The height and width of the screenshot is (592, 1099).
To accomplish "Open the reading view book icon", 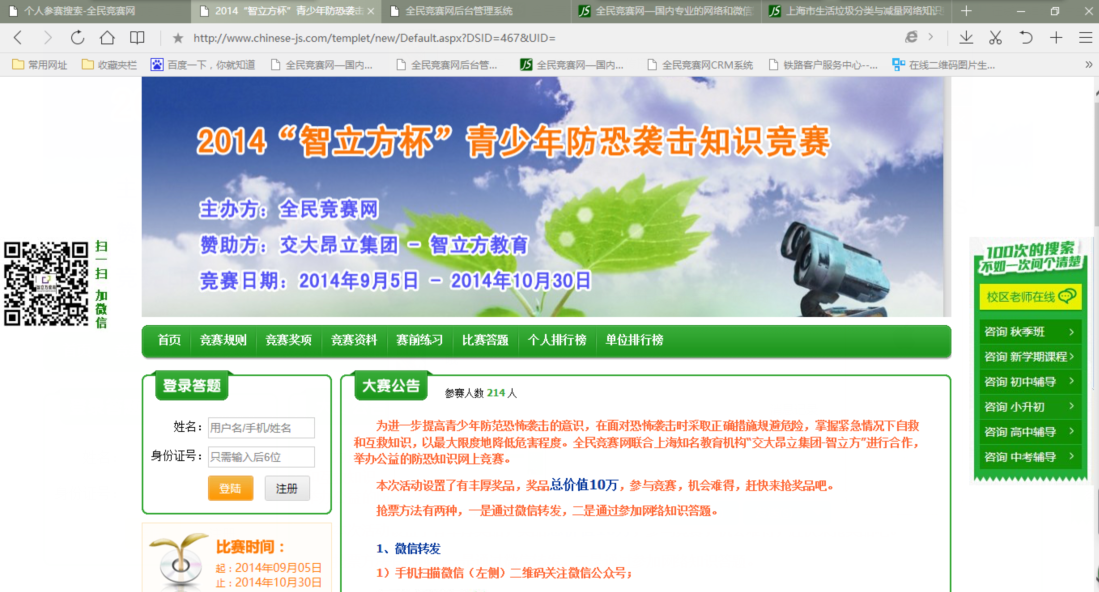I will pos(137,38).
